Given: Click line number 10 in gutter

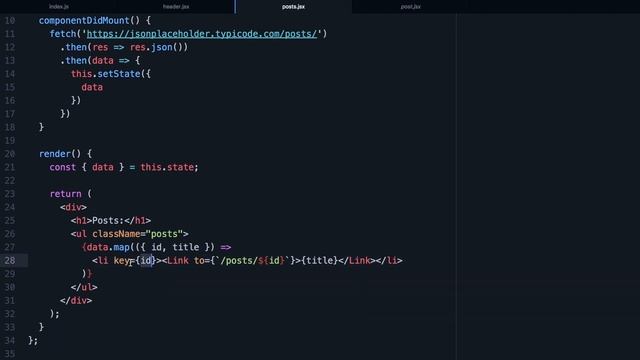Looking at the screenshot, I should pos(10,20).
